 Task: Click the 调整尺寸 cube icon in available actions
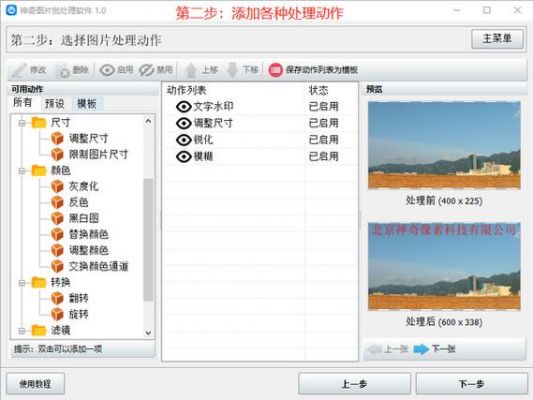click(57, 138)
